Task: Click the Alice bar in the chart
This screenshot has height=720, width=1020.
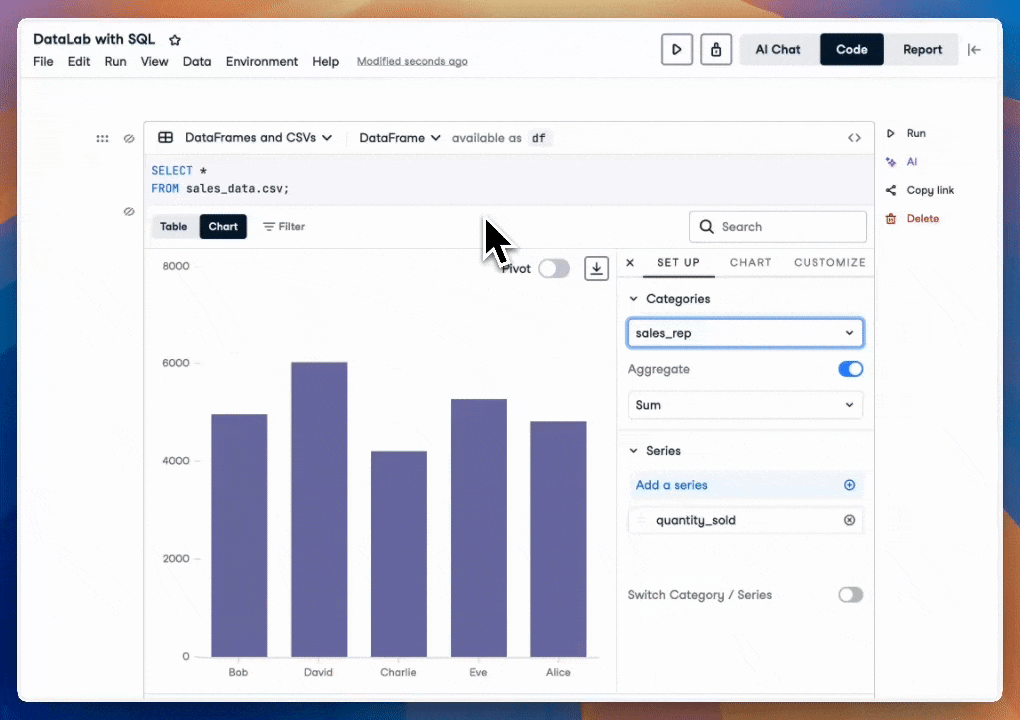Action: pos(558,539)
